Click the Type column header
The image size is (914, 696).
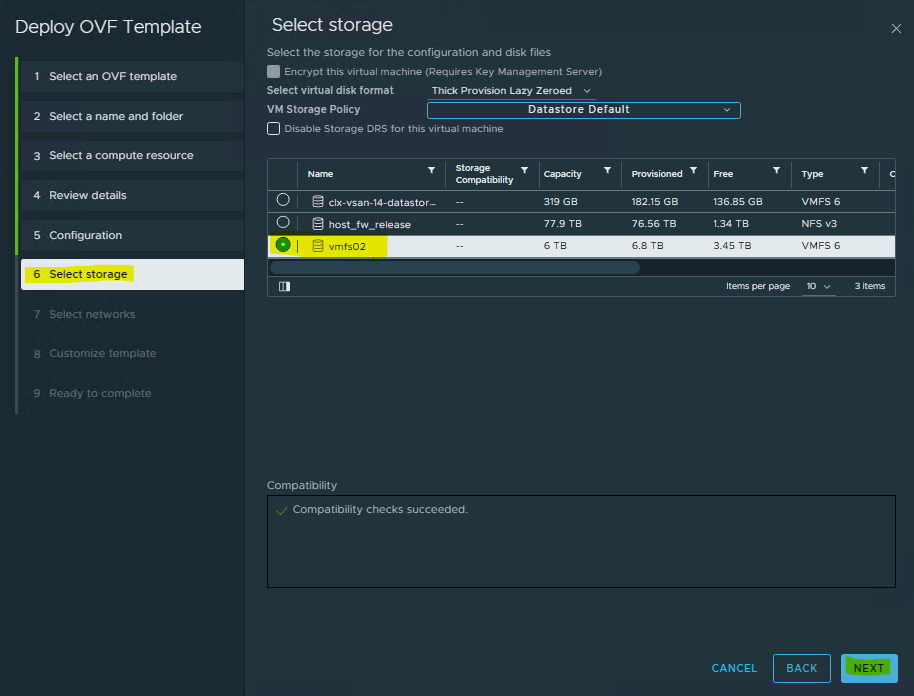tap(812, 174)
